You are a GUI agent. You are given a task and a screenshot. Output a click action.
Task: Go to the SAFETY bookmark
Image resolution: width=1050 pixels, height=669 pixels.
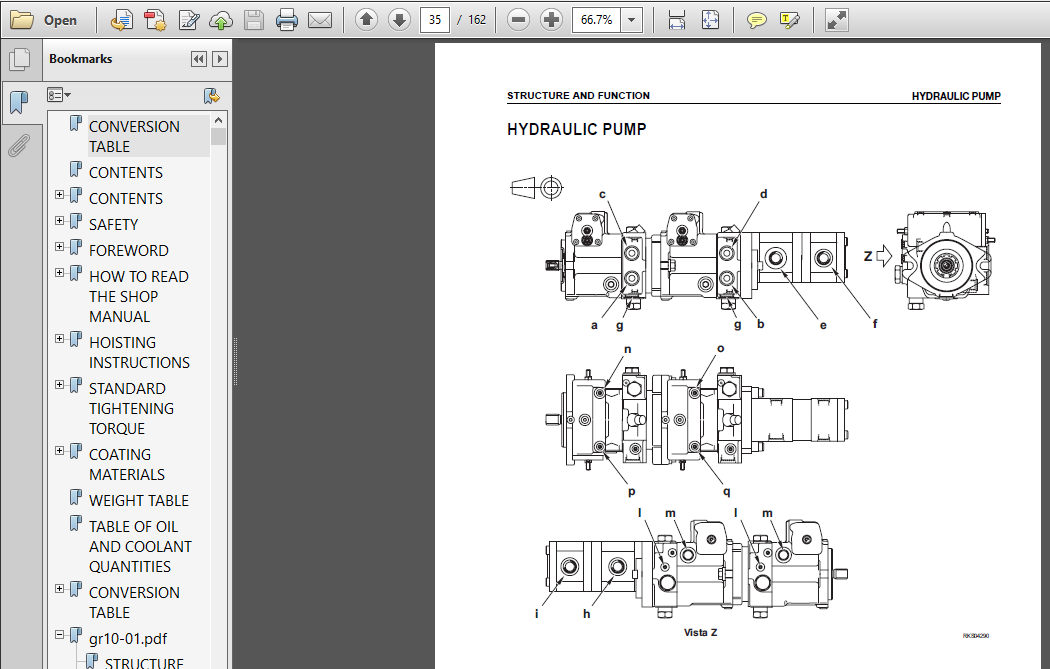click(113, 225)
